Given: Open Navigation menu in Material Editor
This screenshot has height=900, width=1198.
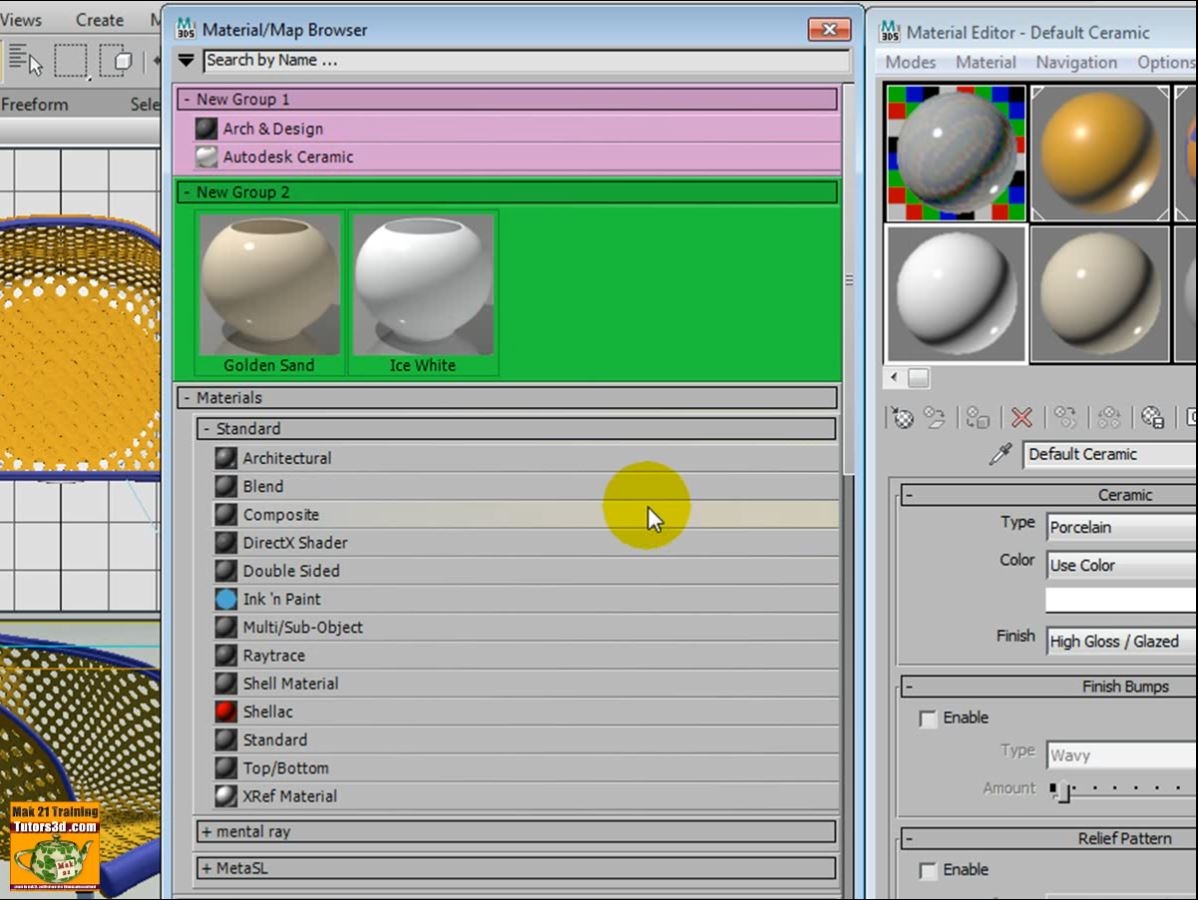Looking at the screenshot, I should (1076, 62).
